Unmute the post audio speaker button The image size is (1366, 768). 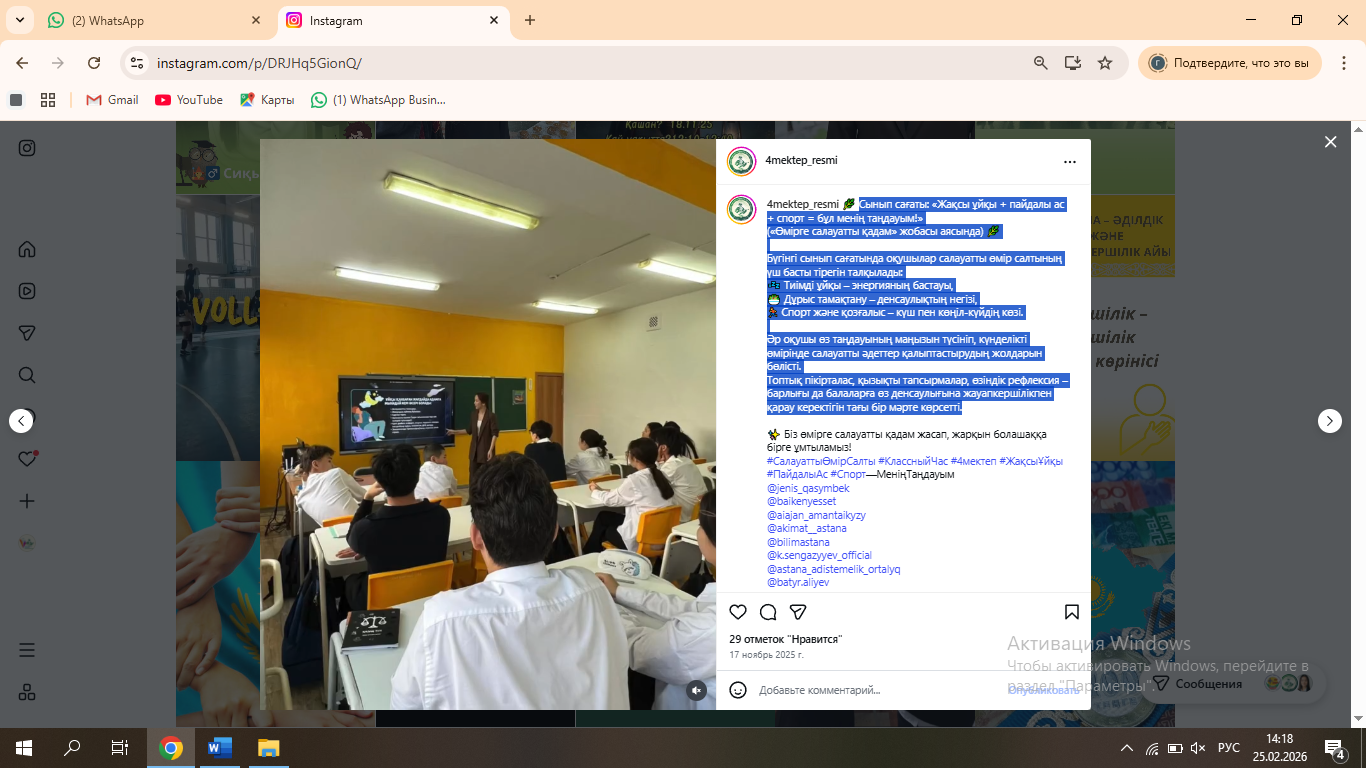696,690
